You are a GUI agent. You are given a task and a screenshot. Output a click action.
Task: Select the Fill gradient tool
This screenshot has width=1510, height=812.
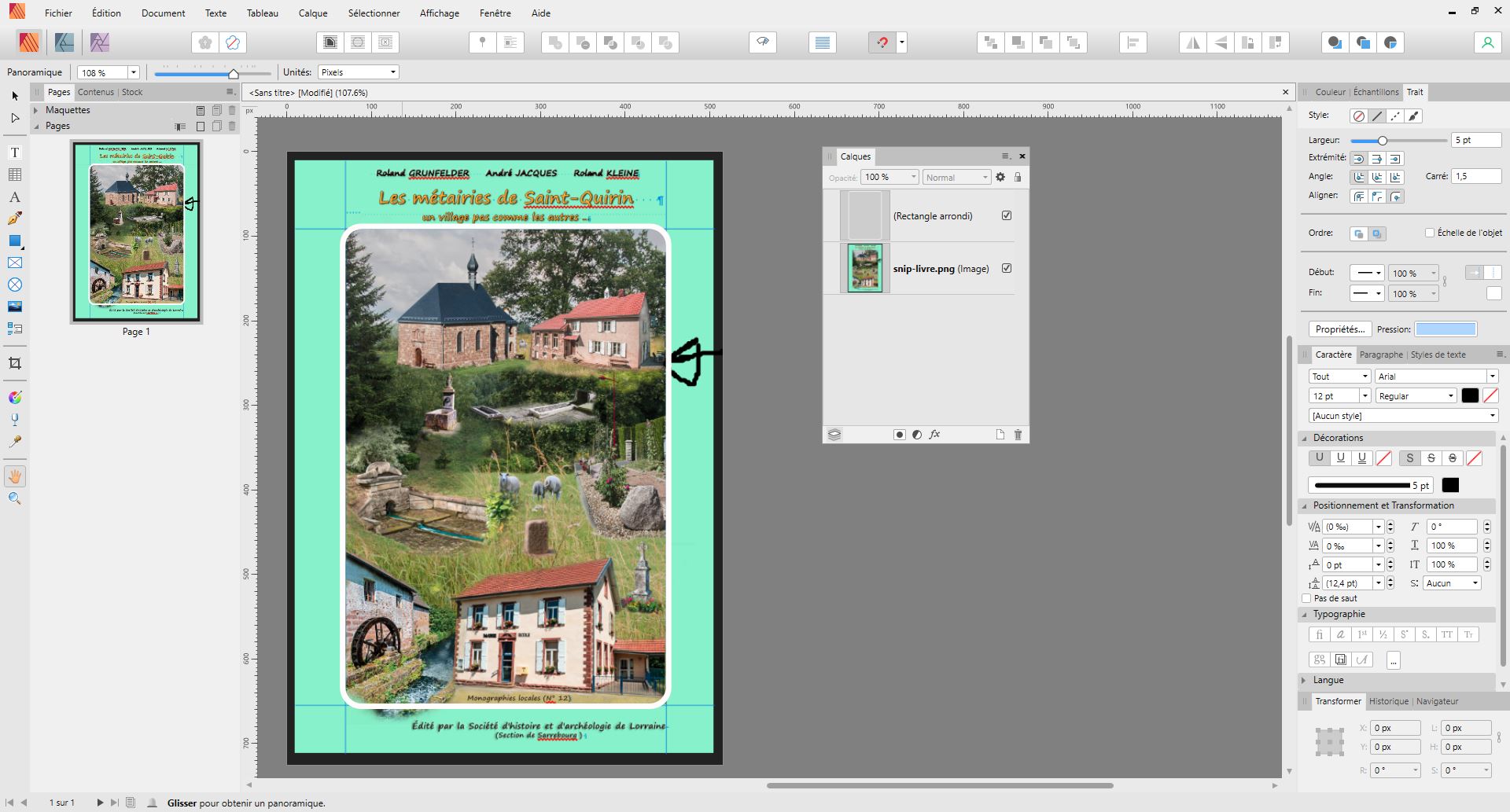point(15,398)
